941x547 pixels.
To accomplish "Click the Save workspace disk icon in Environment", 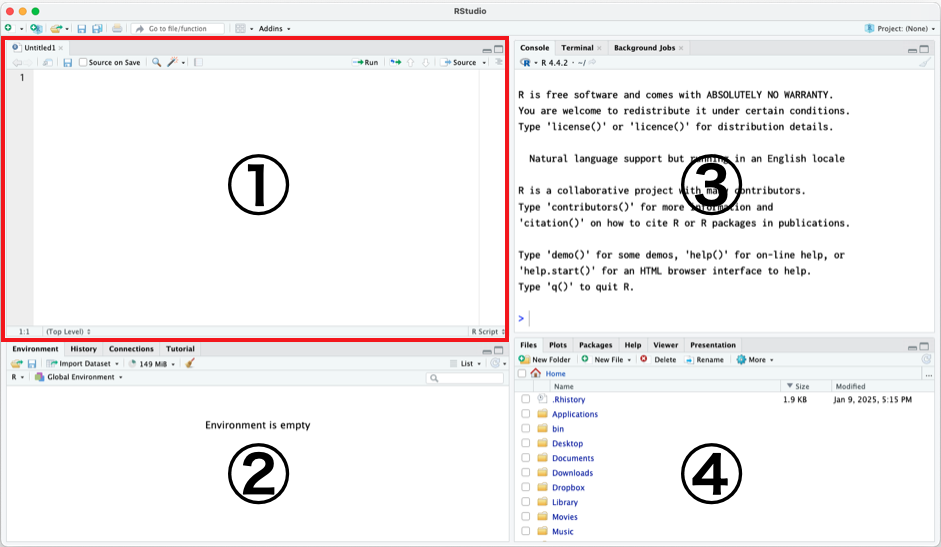I will 32,363.
